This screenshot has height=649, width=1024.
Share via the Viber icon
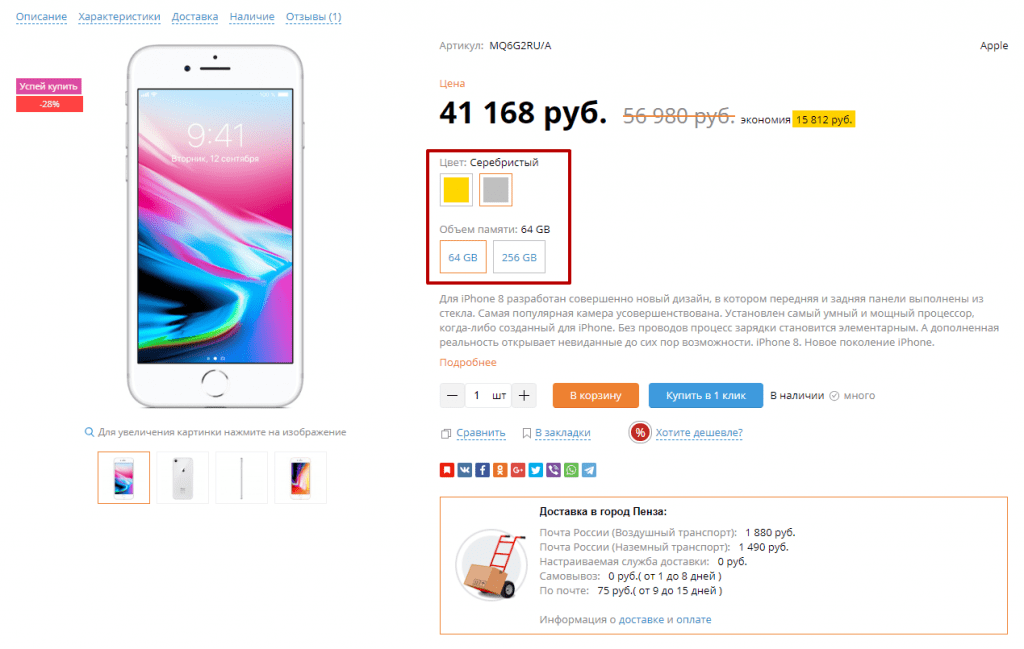coord(553,470)
